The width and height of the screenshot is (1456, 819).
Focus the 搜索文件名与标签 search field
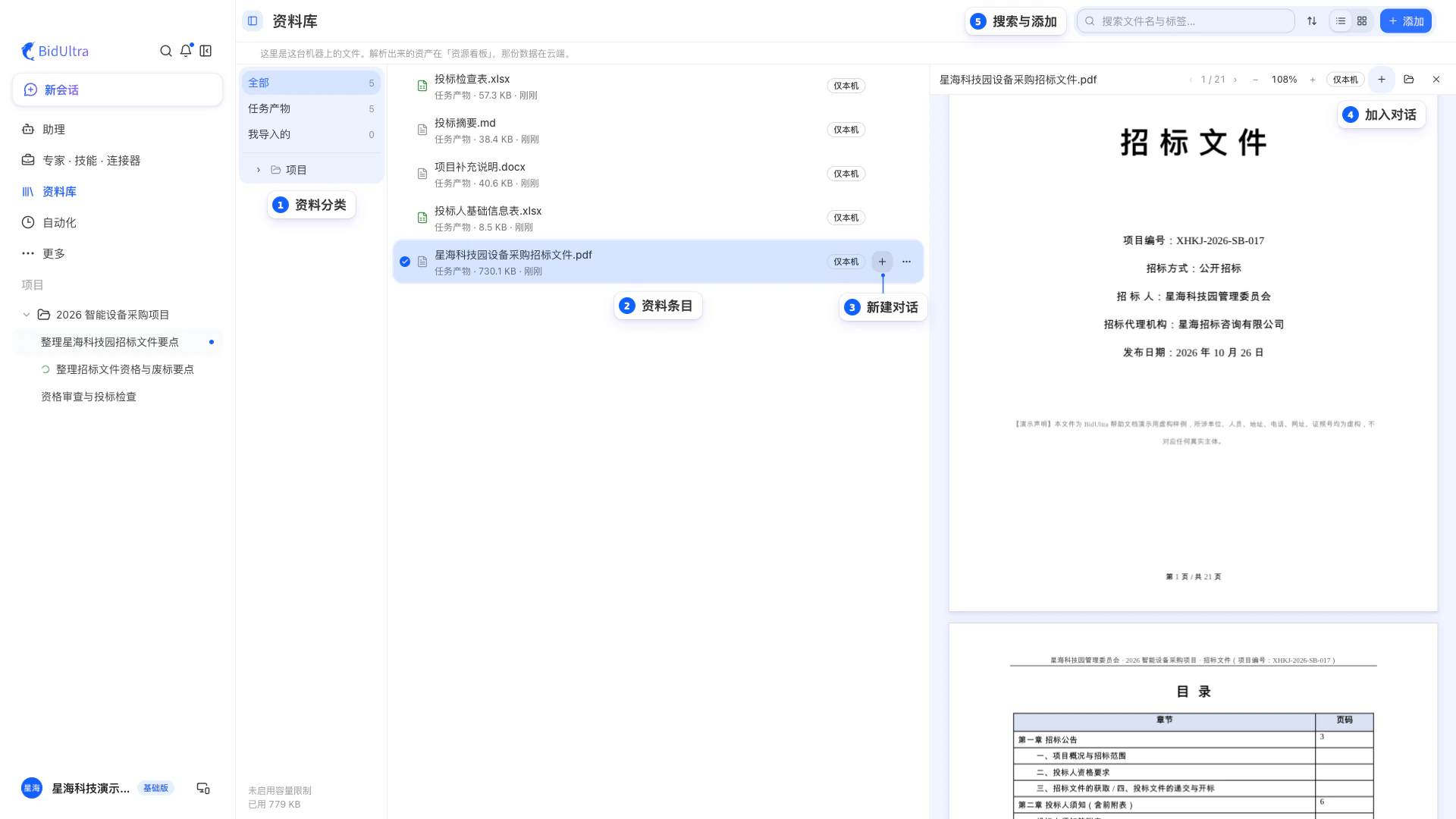tap(1185, 21)
